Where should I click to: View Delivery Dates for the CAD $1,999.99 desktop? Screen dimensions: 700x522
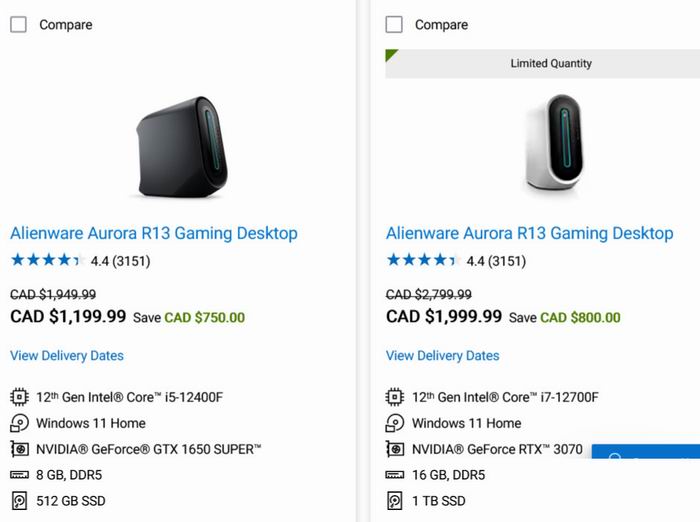coord(442,355)
